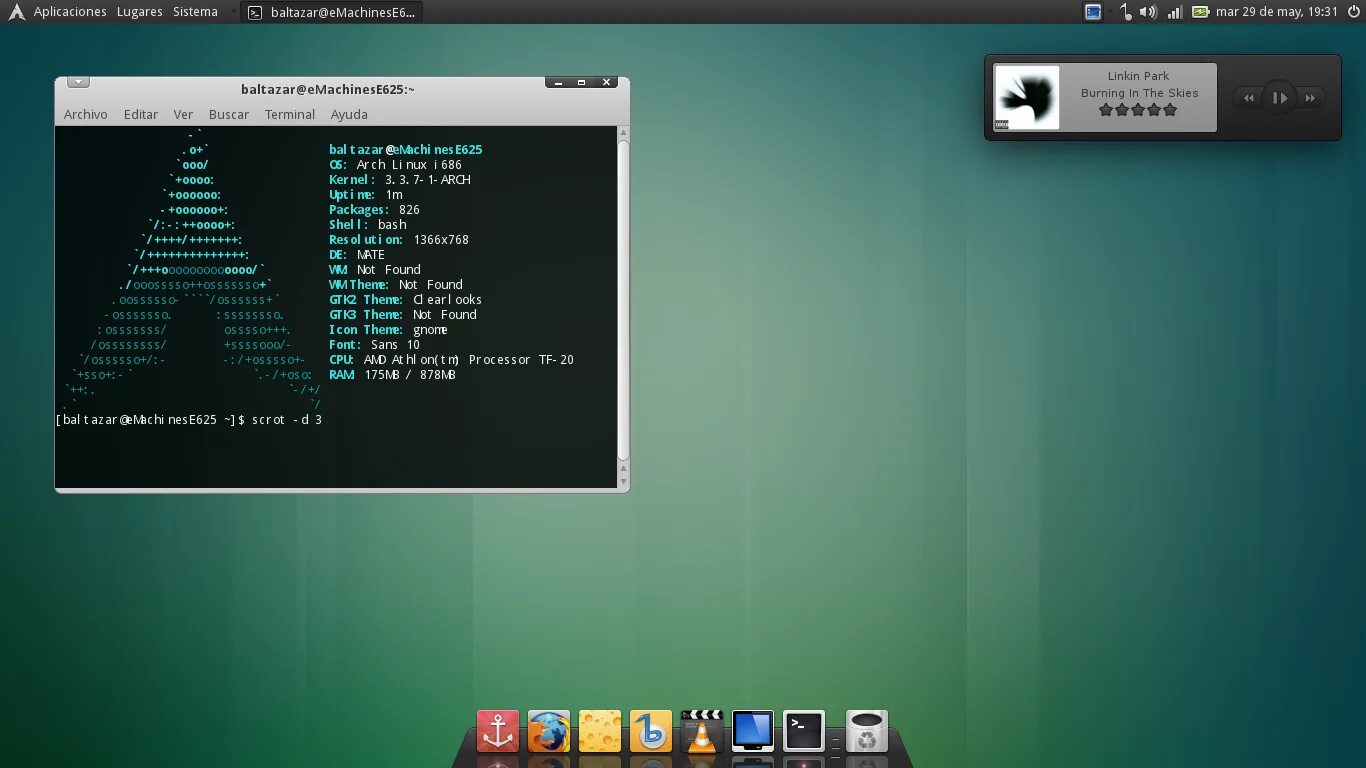
Task: Click the 'DE: MATE' line
Action: pyautogui.click(x=357, y=255)
